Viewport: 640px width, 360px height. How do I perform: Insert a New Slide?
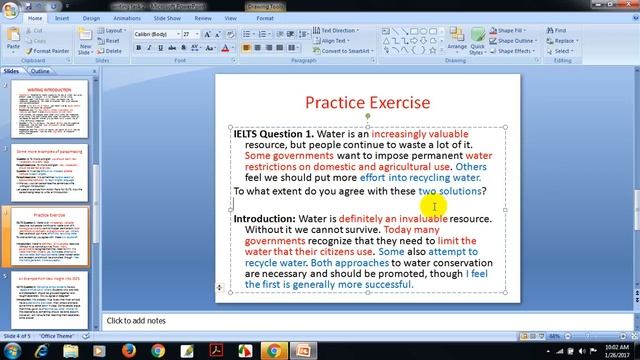(x=85, y=41)
